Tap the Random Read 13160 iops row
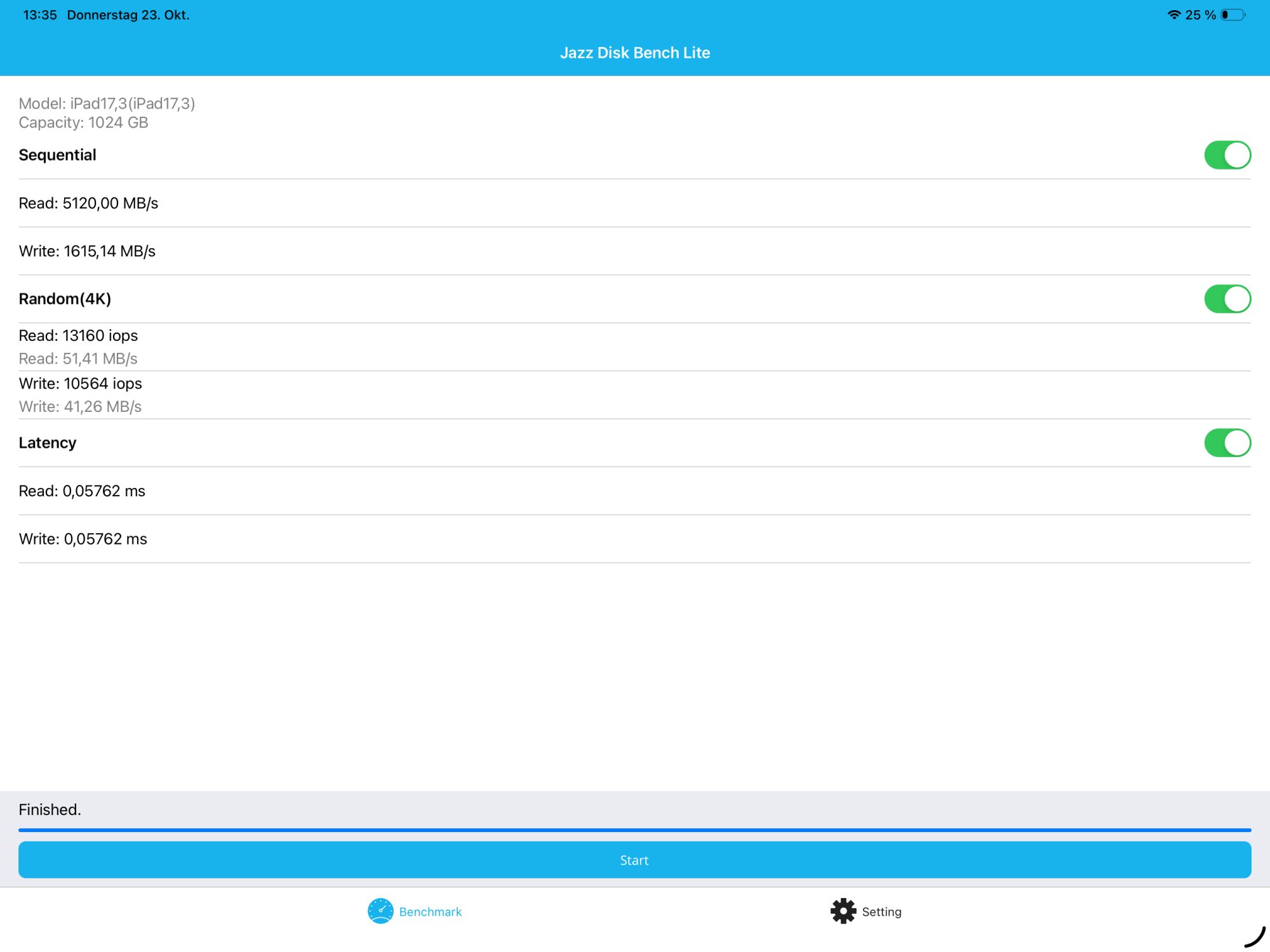1270x952 pixels. tap(79, 336)
